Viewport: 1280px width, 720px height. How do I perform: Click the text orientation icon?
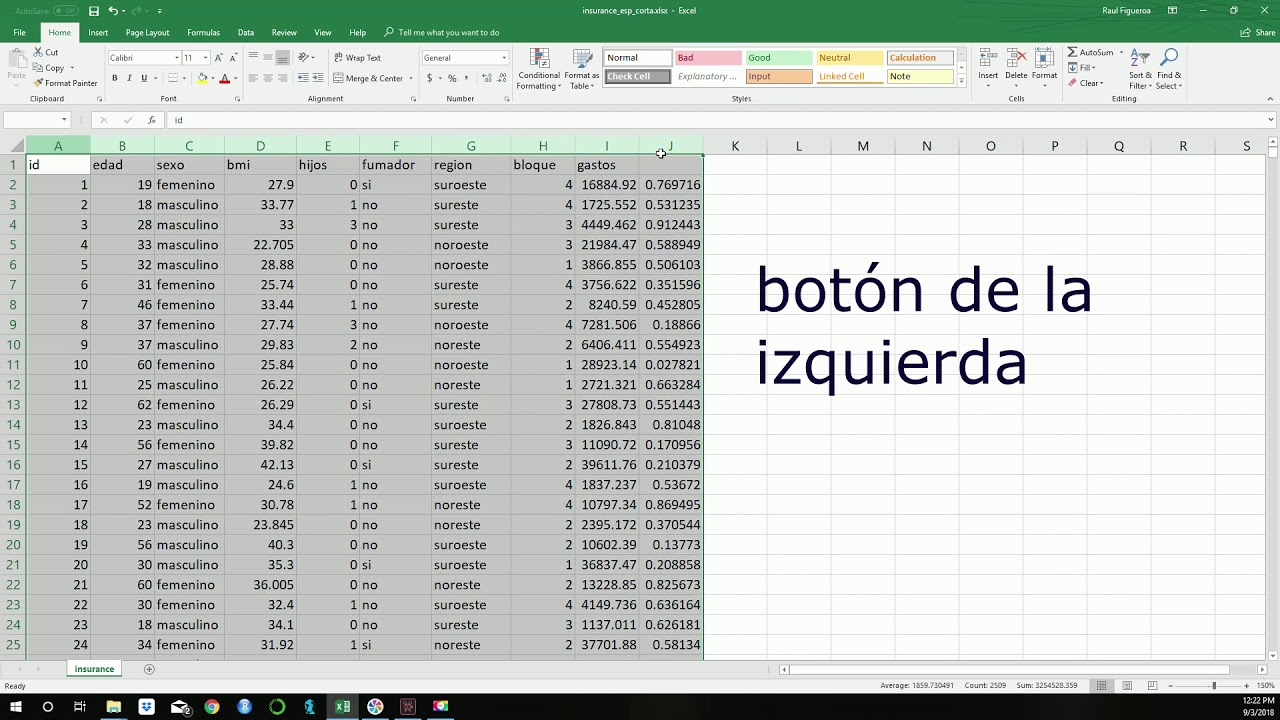tap(304, 57)
